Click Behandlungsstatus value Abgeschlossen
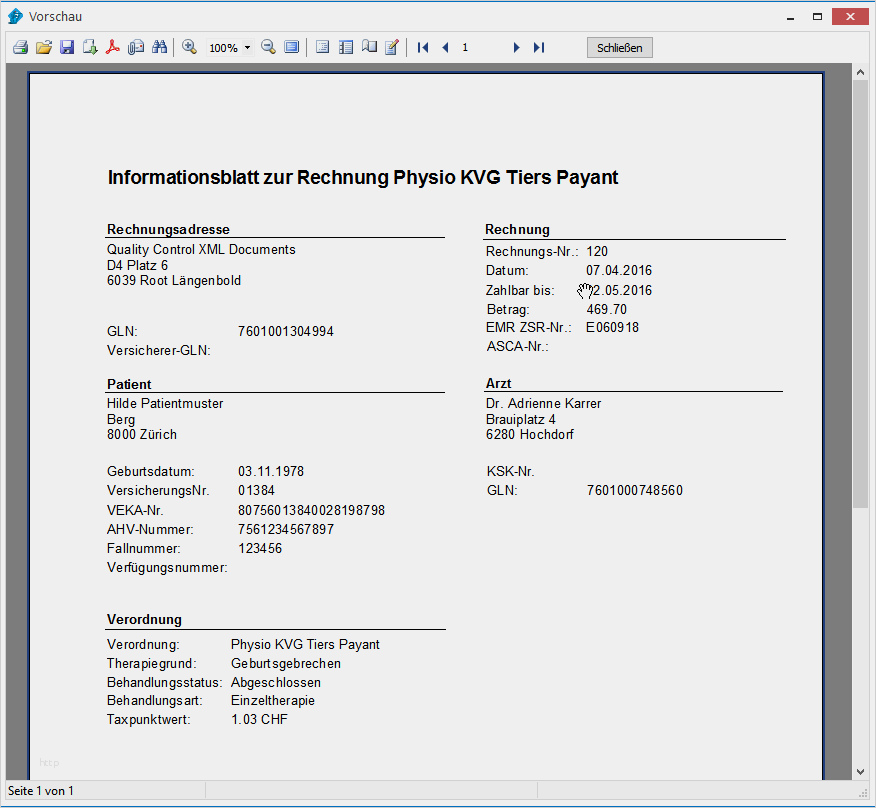This screenshot has width=876, height=808. click(276, 683)
